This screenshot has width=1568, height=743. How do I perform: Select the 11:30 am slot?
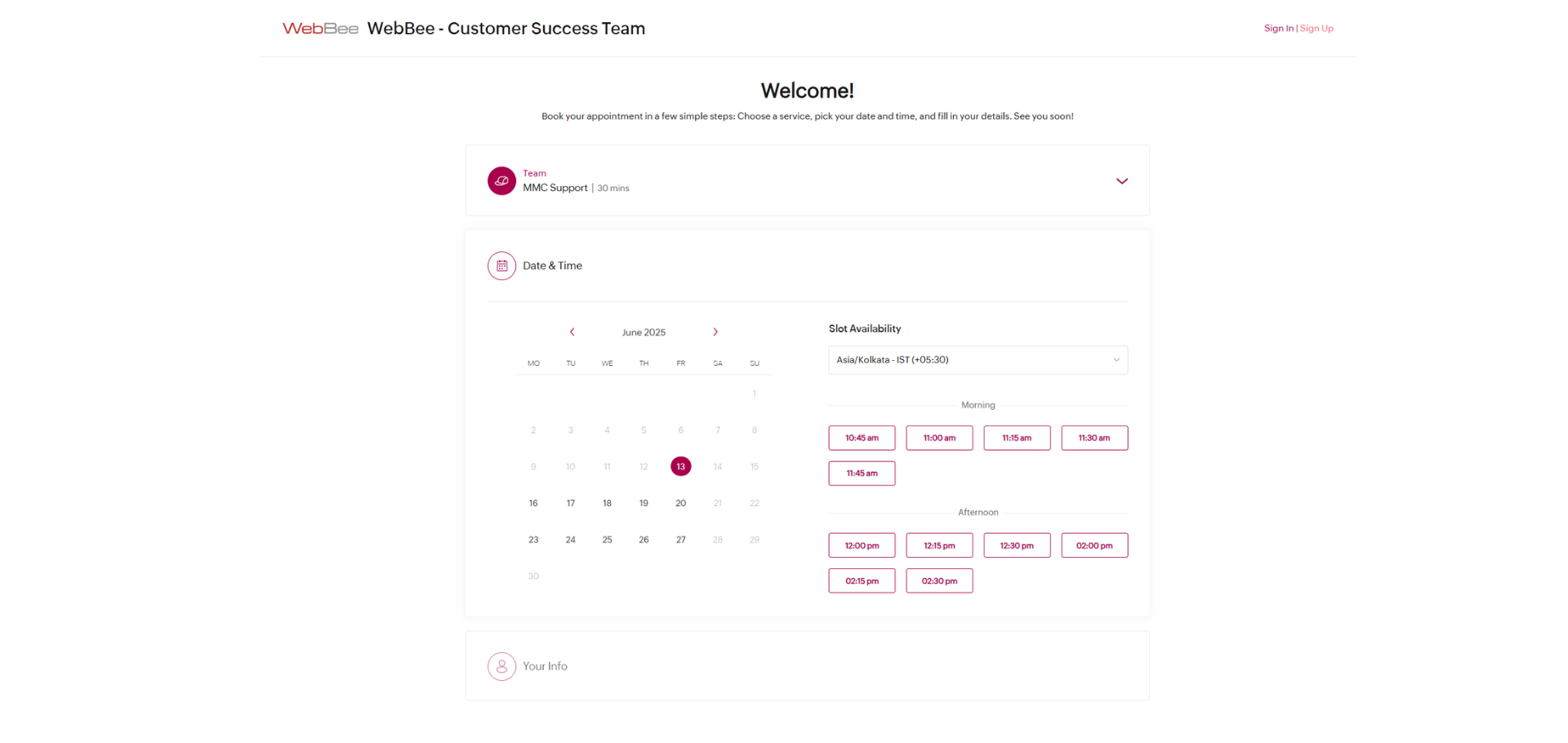1094,438
